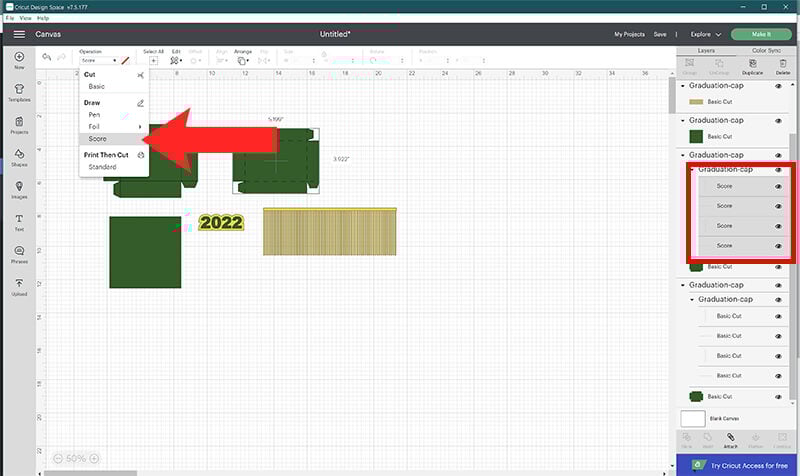Open the Phrases panel
This screenshot has width=800, height=476.
tap(19, 250)
